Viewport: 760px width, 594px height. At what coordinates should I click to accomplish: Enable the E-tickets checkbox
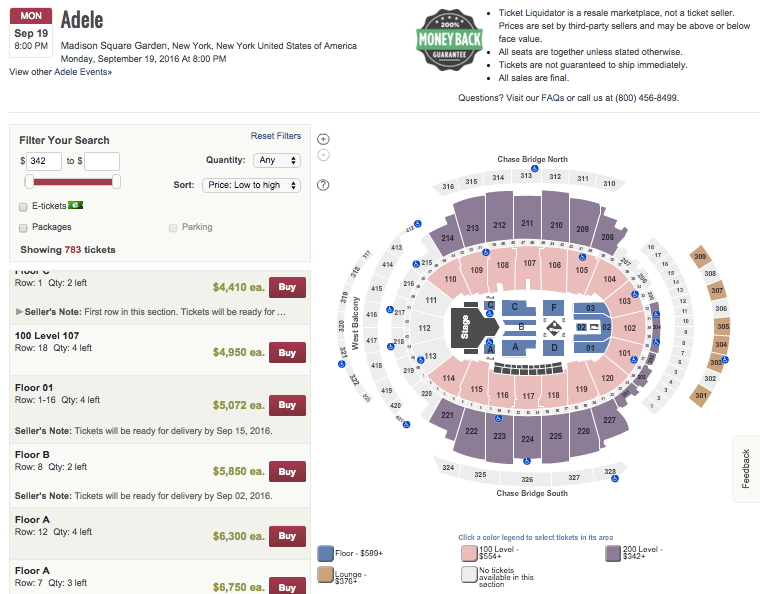23,206
